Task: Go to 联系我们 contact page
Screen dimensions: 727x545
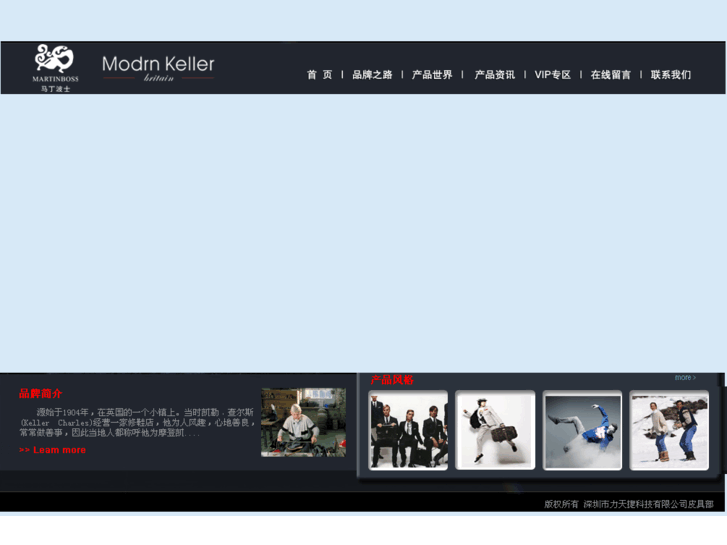Action: click(671, 75)
